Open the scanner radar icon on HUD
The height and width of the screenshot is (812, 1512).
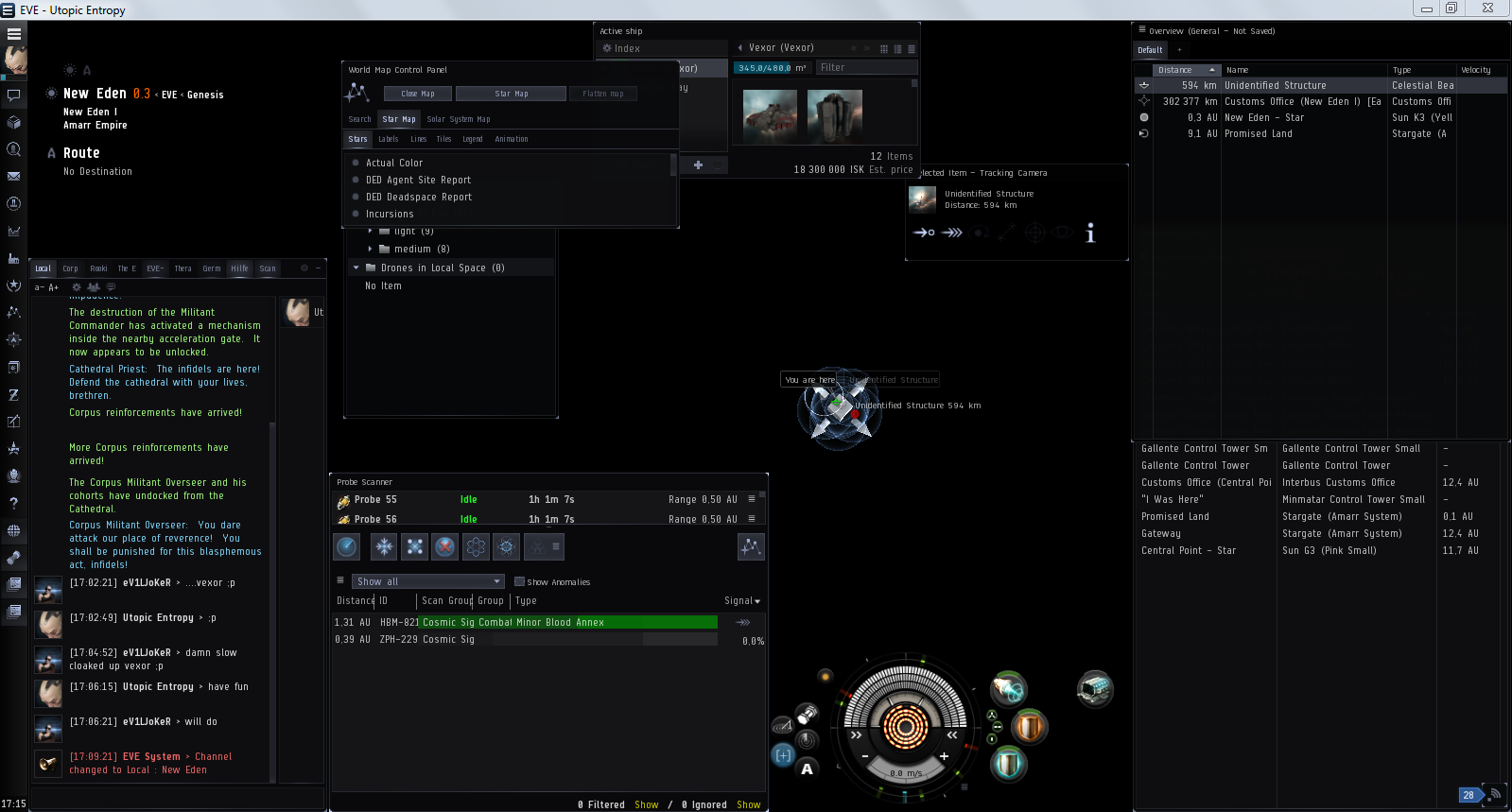(807, 739)
